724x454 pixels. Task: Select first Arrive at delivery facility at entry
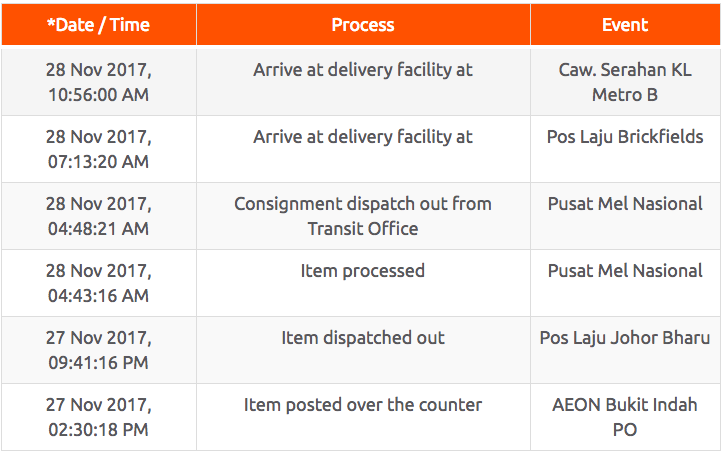(x=363, y=70)
